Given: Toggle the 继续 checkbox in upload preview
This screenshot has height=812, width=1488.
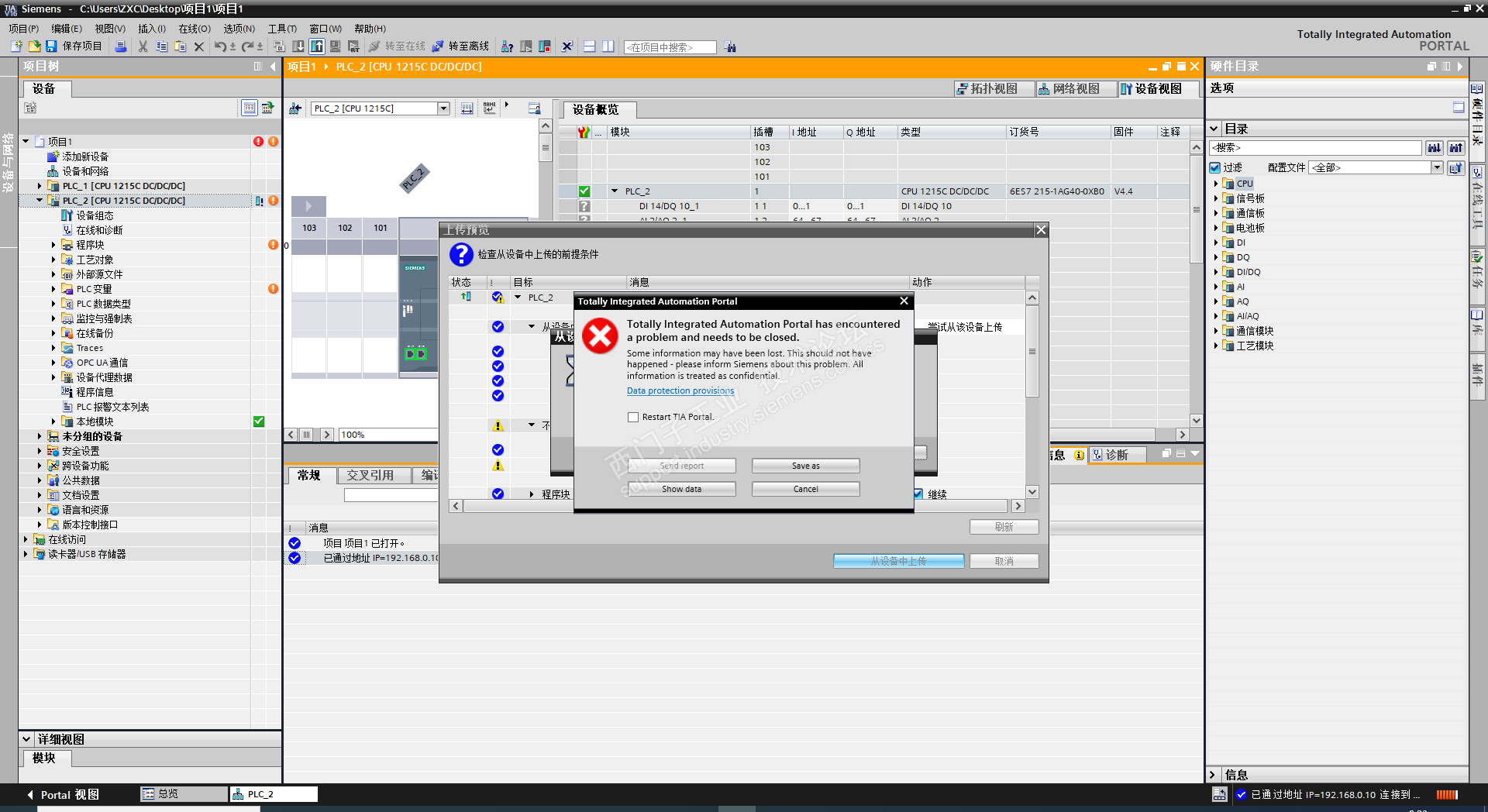Looking at the screenshot, I should click(x=918, y=494).
